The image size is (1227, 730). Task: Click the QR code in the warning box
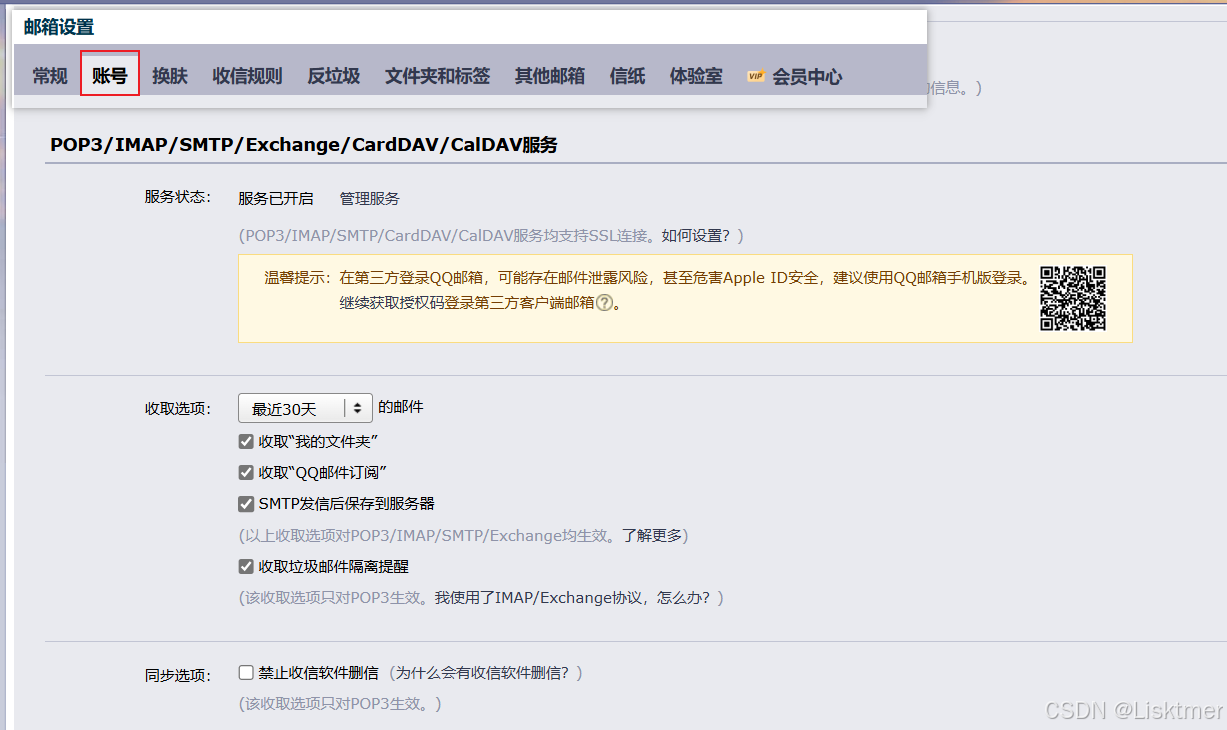pyautogui.click(x=1074, y=298)
